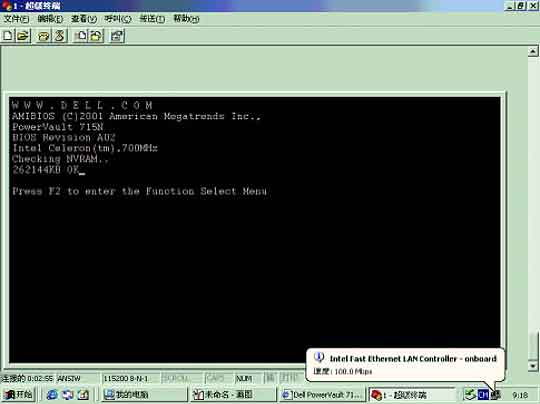This screenshot has height=404, width=540.
Task: Open the 文件(F) menu
Action: 16,19
